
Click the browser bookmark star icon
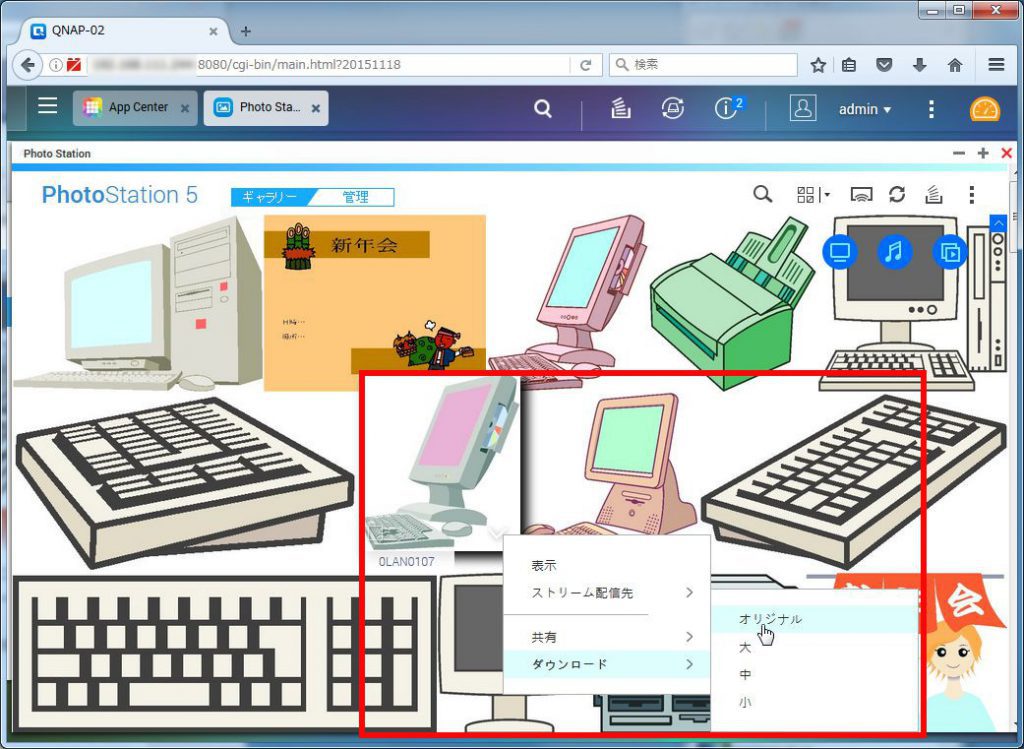coord(818,65)
